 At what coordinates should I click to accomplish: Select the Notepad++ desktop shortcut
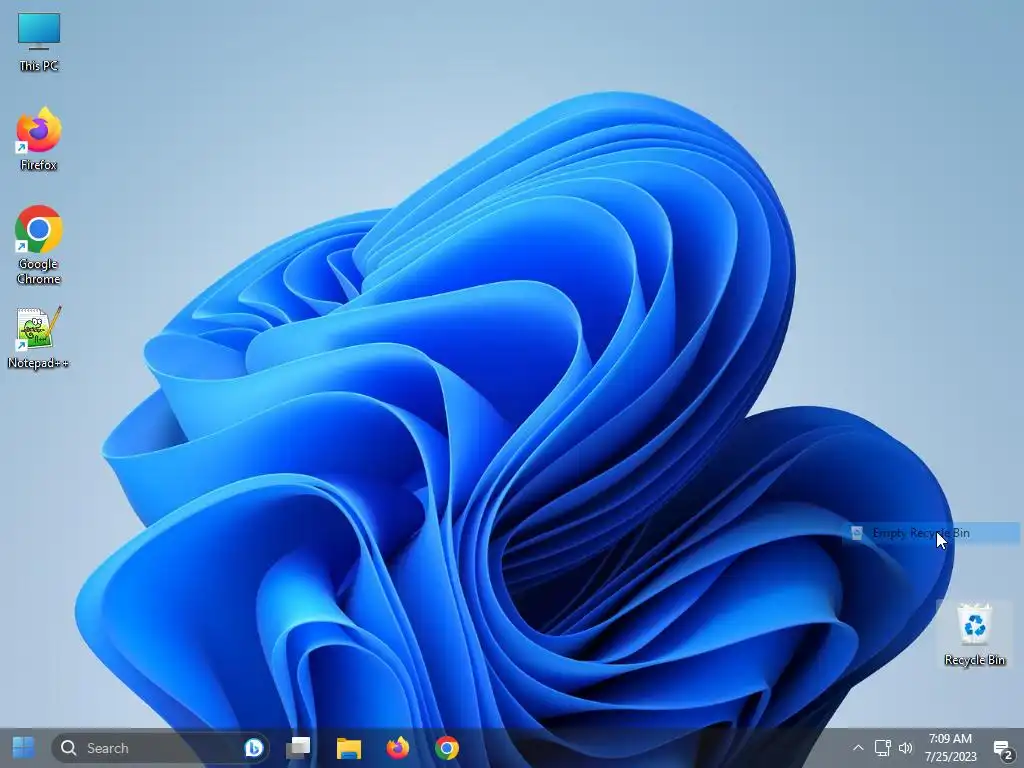pos(39,338)
